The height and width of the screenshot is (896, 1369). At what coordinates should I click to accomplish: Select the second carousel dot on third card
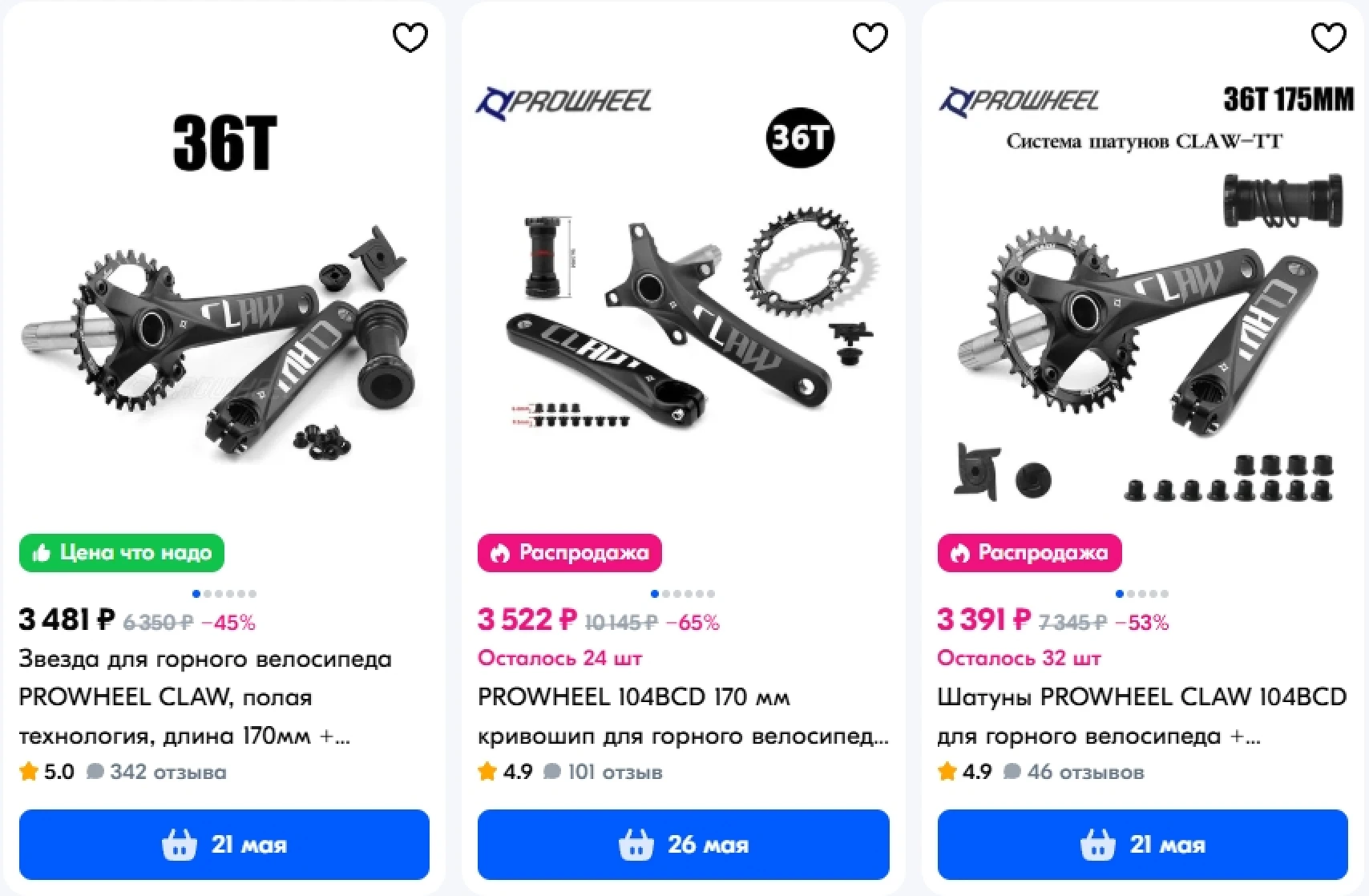[x=1131, y=594]
